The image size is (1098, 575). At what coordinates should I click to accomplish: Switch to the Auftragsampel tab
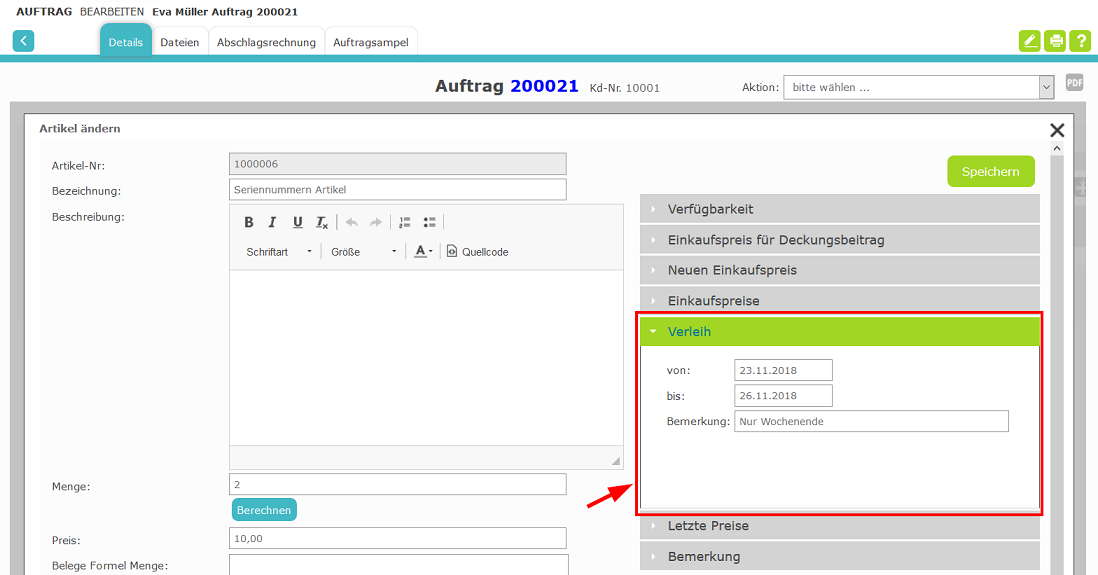(x=371, y=42)
